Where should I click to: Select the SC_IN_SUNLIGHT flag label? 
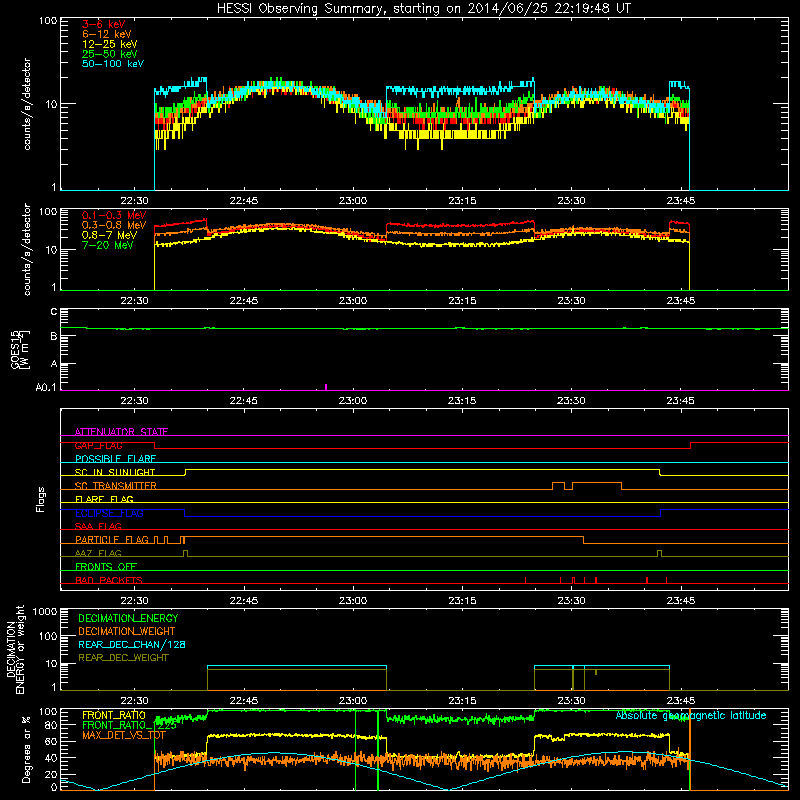114,472
